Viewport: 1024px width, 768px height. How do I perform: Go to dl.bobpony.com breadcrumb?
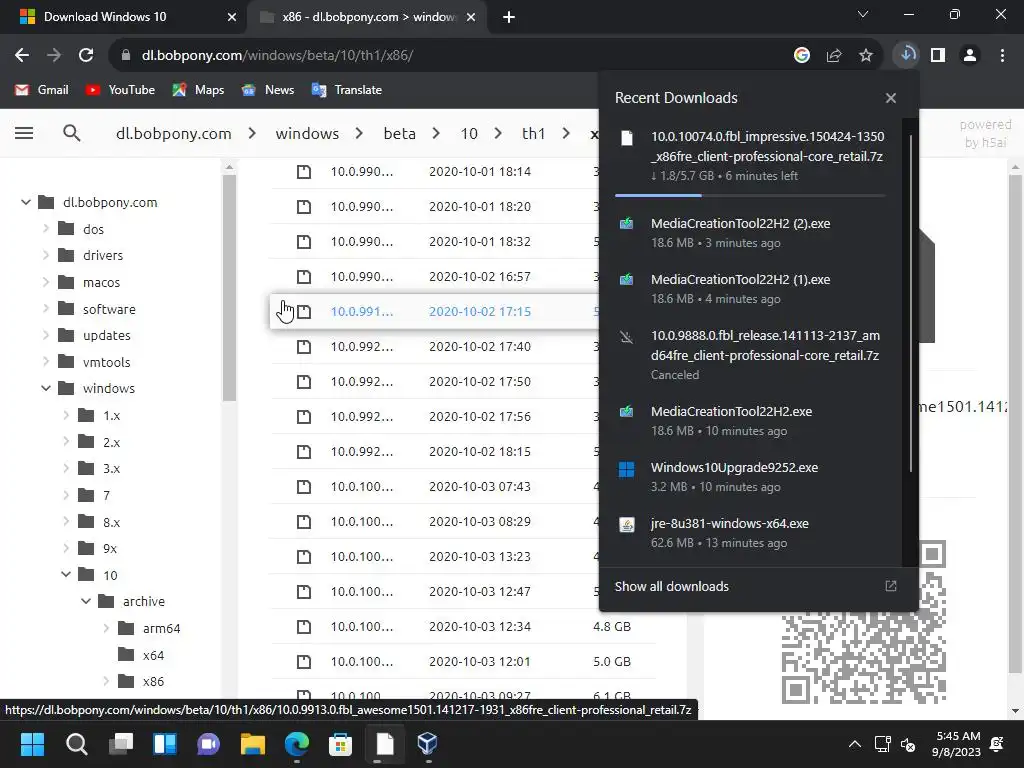coord(174,133)
